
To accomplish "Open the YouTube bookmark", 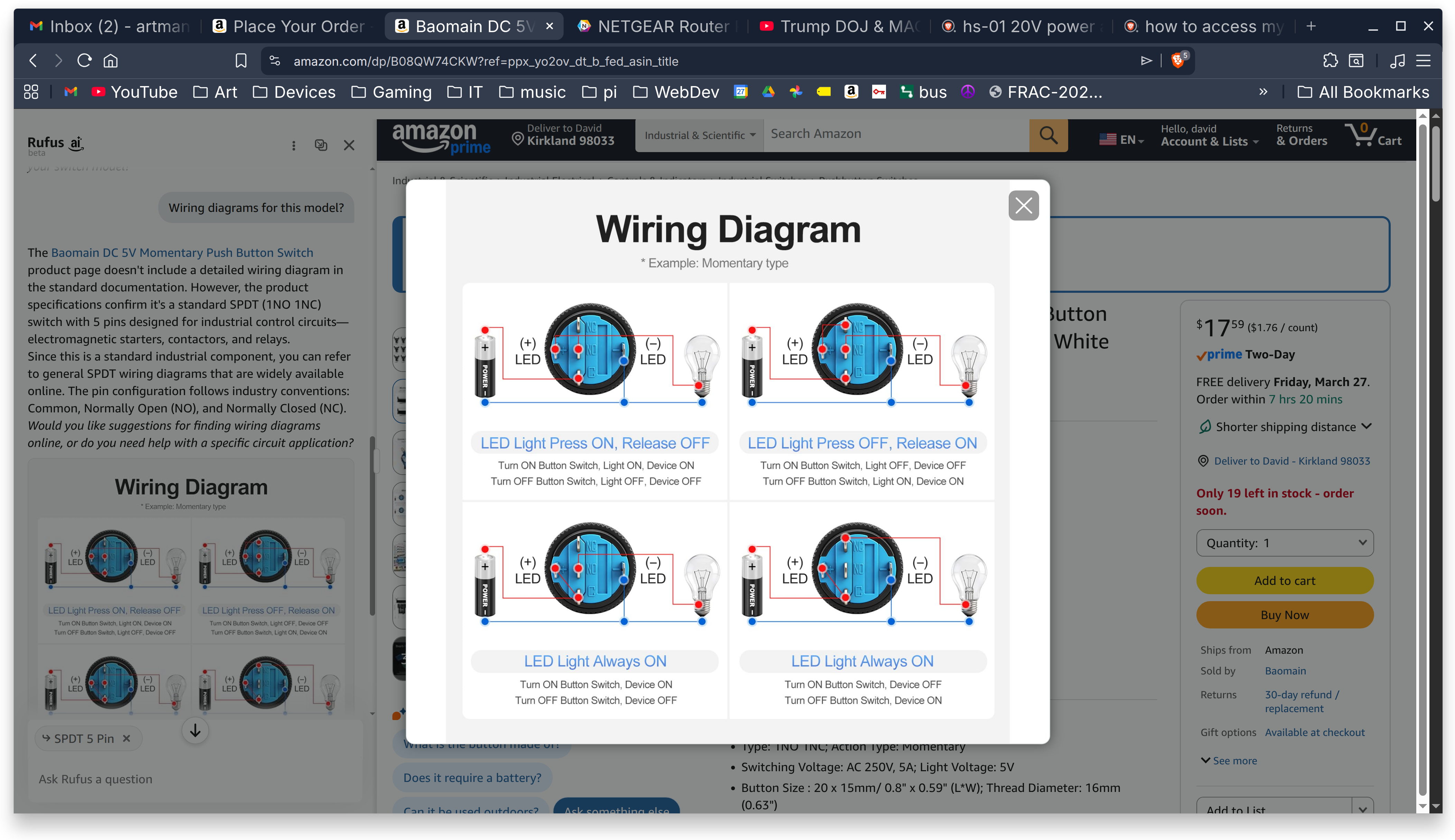I will tap(134, 92).
